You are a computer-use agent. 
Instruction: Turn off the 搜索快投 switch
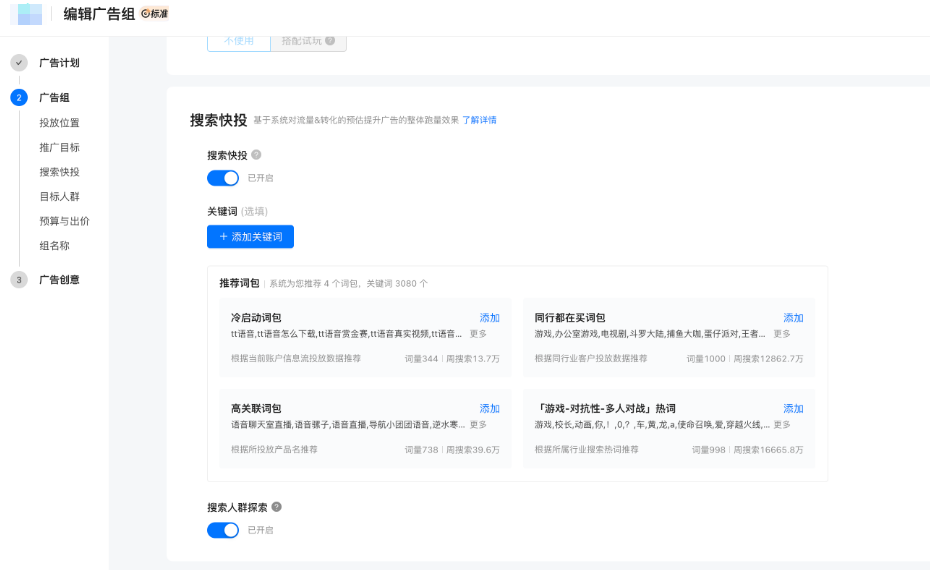coord(223,178)
